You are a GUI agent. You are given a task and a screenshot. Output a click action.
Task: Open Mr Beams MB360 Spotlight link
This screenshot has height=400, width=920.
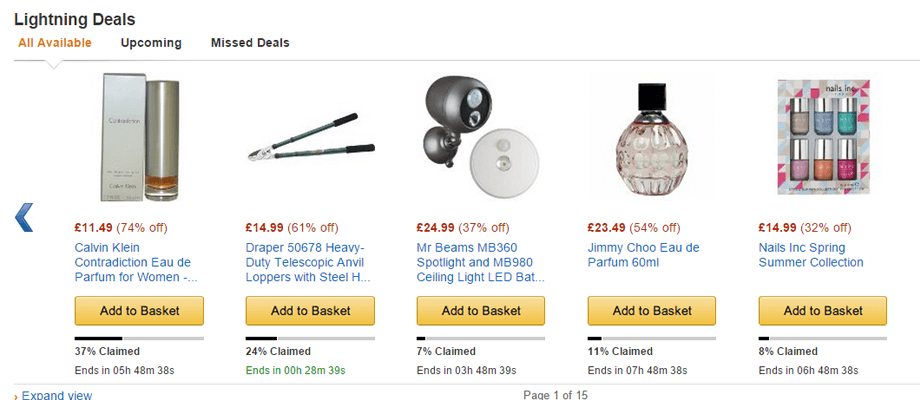(481, 262)
